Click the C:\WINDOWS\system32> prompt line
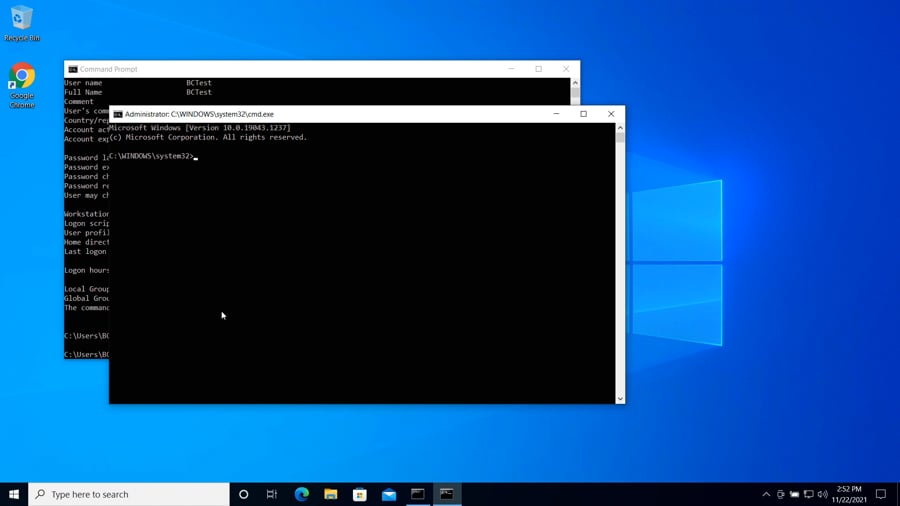The height and width of the screenshot is (506, 900). (152, 156)
